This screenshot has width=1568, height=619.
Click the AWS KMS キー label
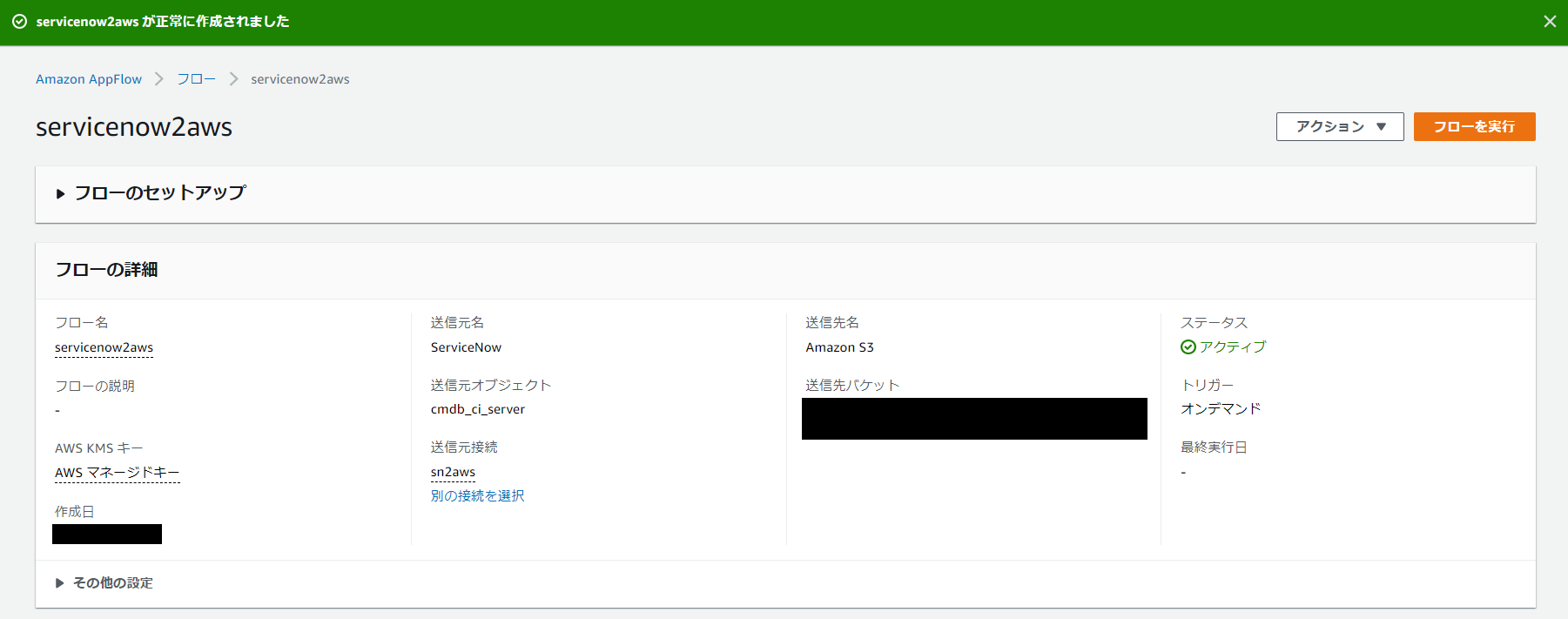tap(99, 448)
